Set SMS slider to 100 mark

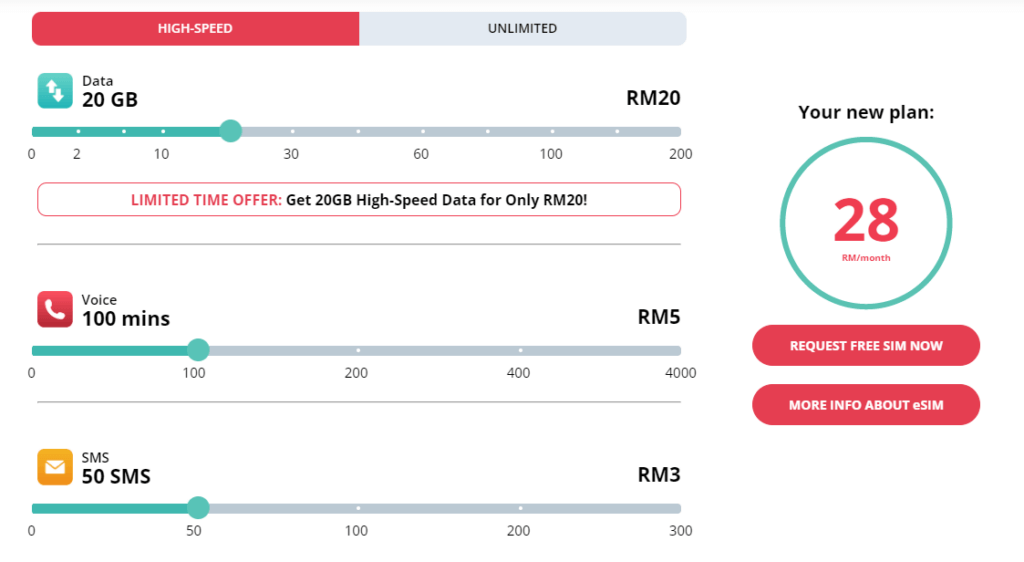(358, 508)
